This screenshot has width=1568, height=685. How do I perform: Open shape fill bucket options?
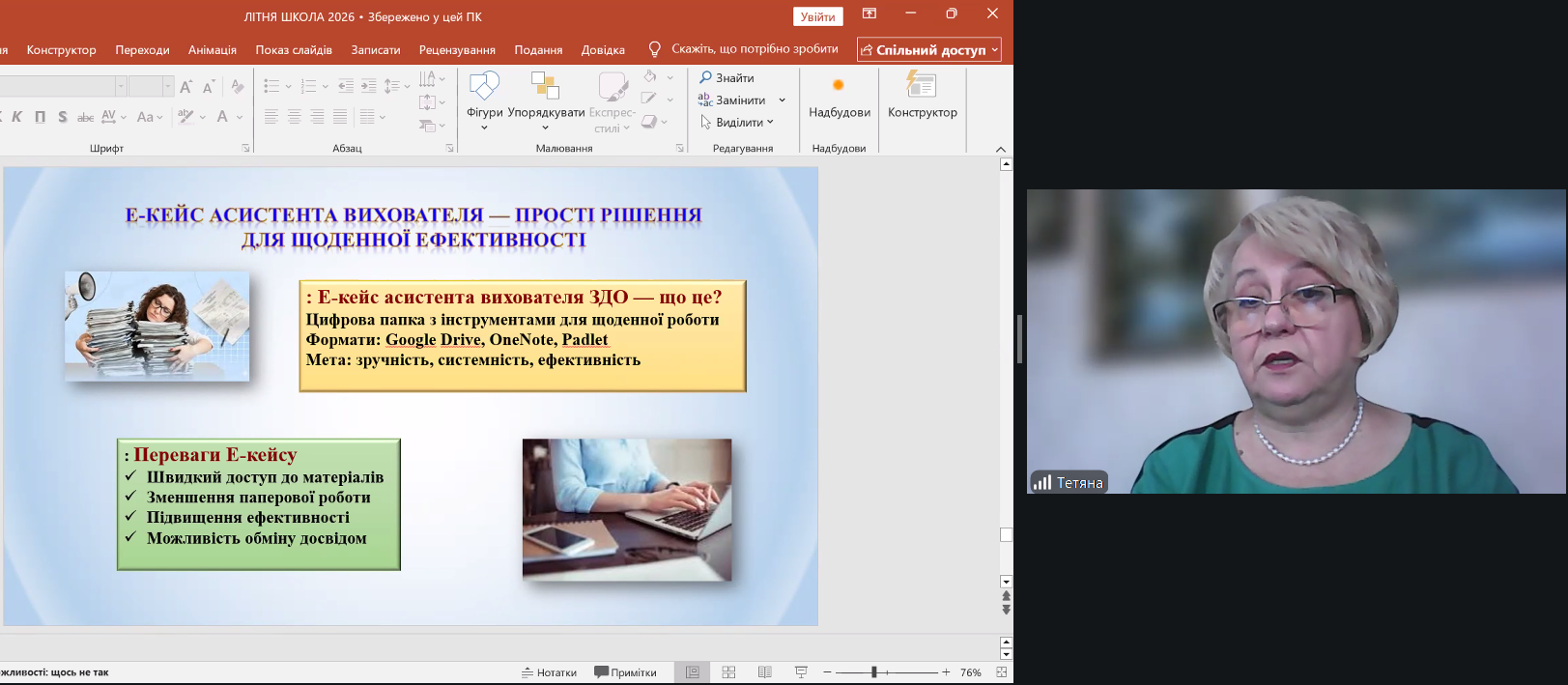point(658,77)
